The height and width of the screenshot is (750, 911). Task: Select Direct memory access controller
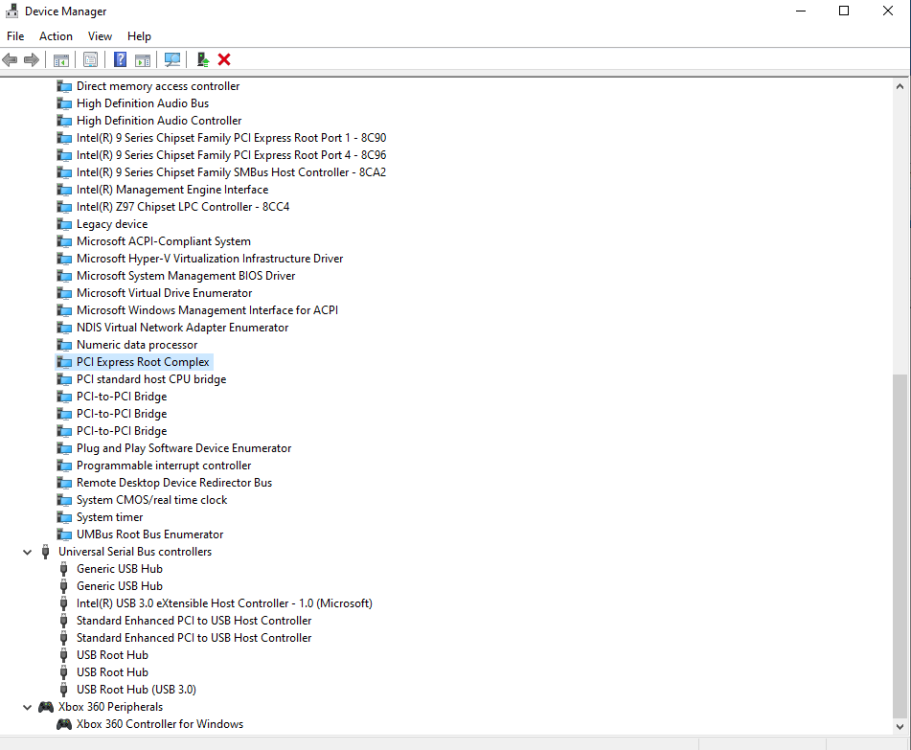158,86
